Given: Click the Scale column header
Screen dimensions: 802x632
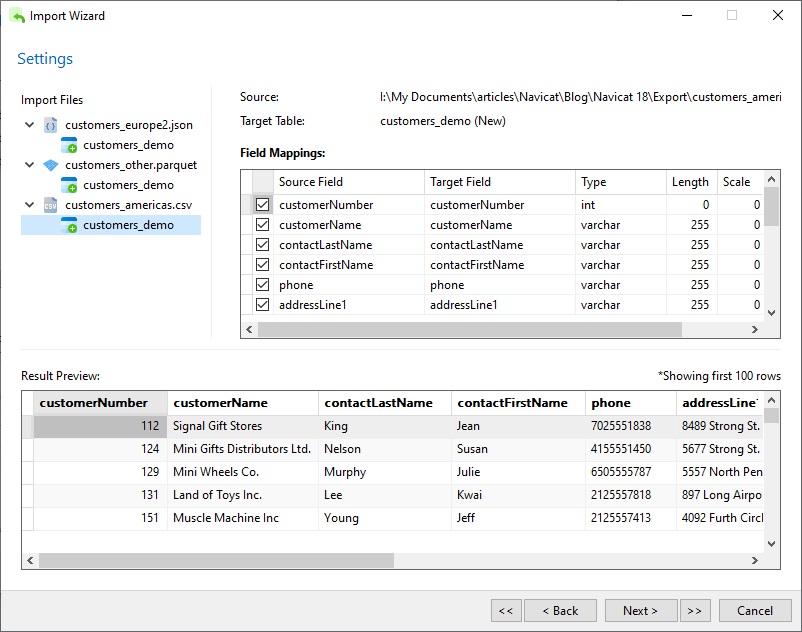Looking at the screenshot, I should coord(740,182).
